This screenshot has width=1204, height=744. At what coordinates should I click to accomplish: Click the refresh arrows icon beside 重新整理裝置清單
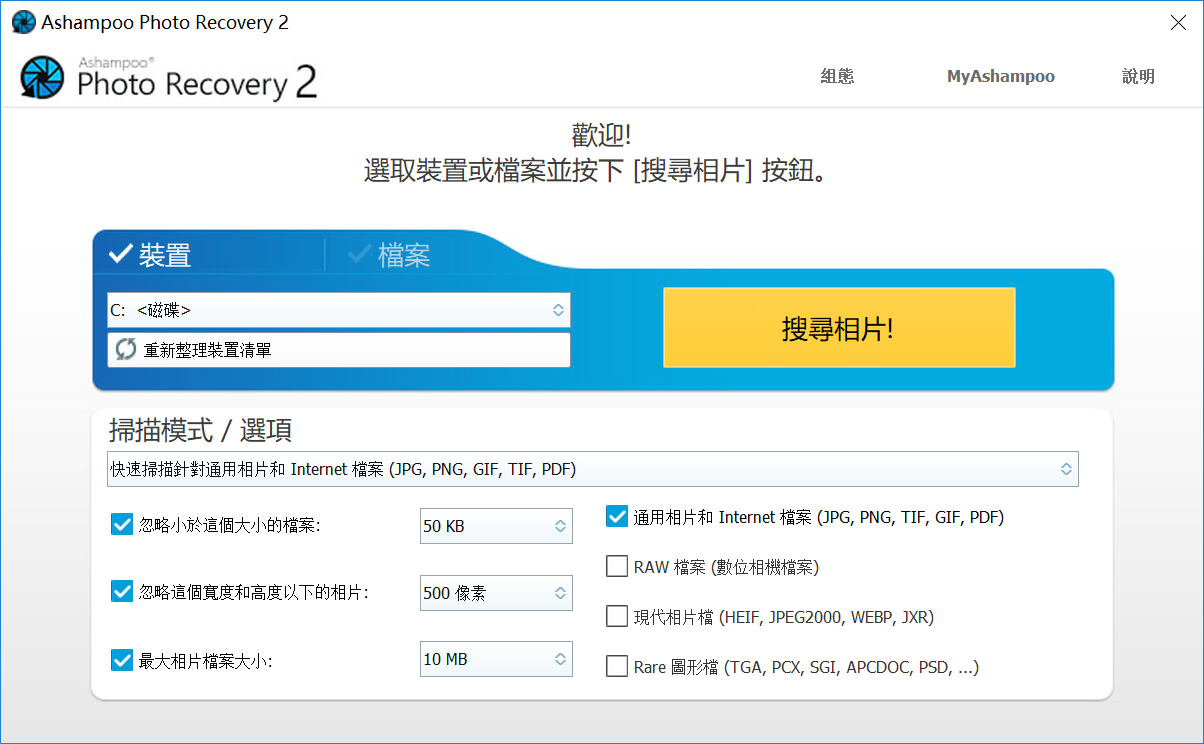click(x=126, y=349)
